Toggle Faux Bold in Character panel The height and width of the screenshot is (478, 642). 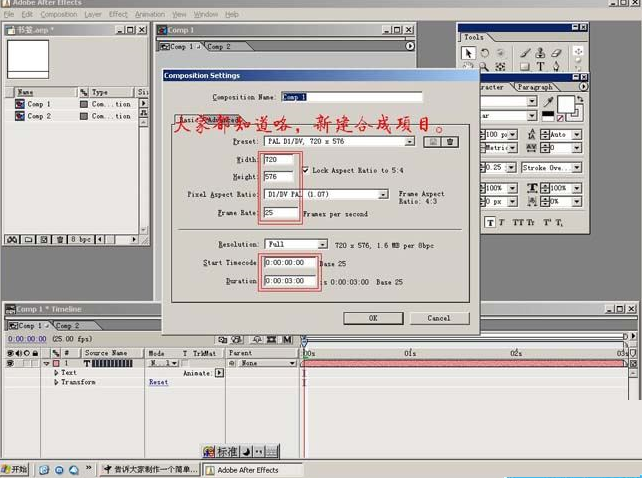tap(490, 222)
